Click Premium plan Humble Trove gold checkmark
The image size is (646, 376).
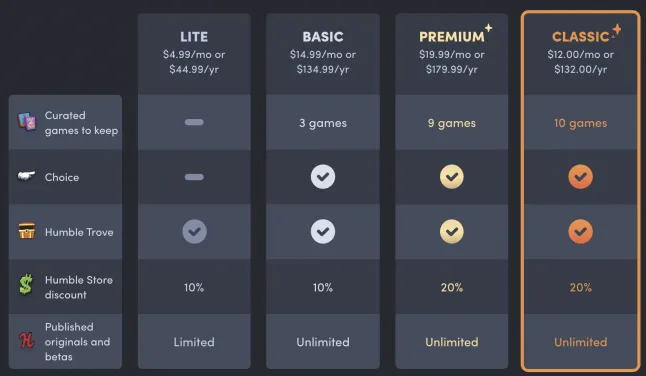point(452,231)
